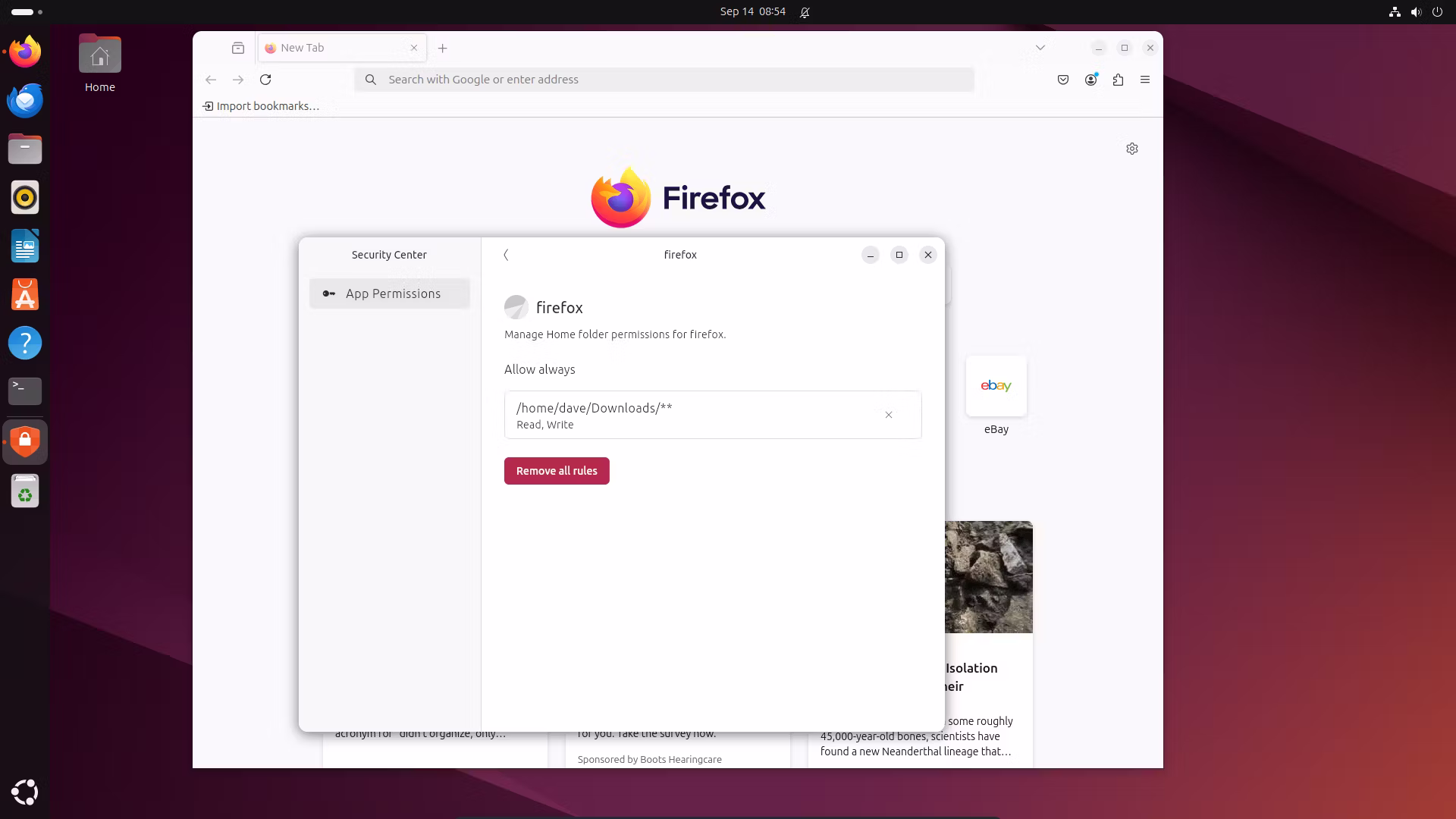
Task: Open Firefox extensions puzzle icon
Action: pyautogui.click(x=1118, y=80)
